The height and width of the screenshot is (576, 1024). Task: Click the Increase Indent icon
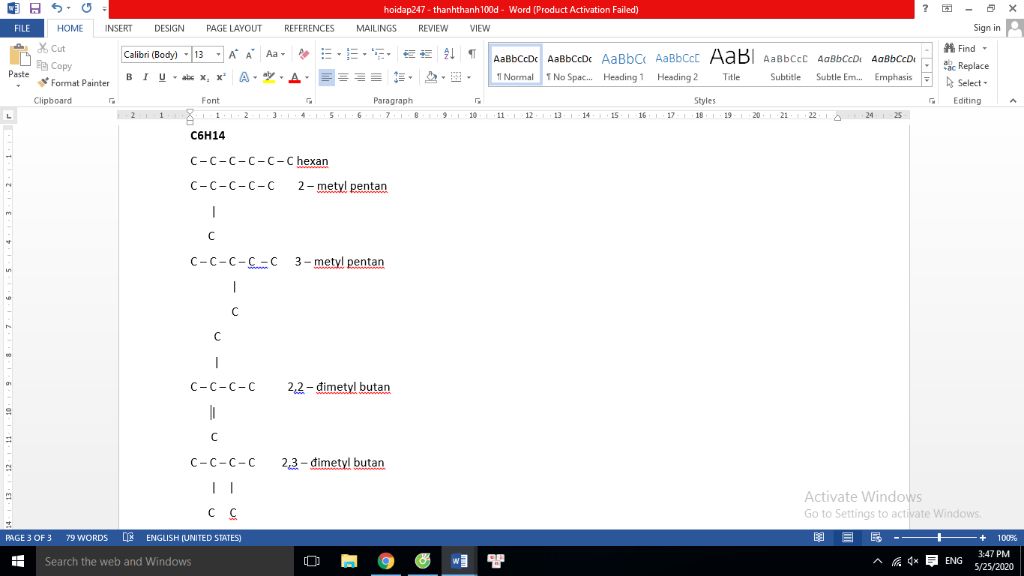click(x=427, y=55)
